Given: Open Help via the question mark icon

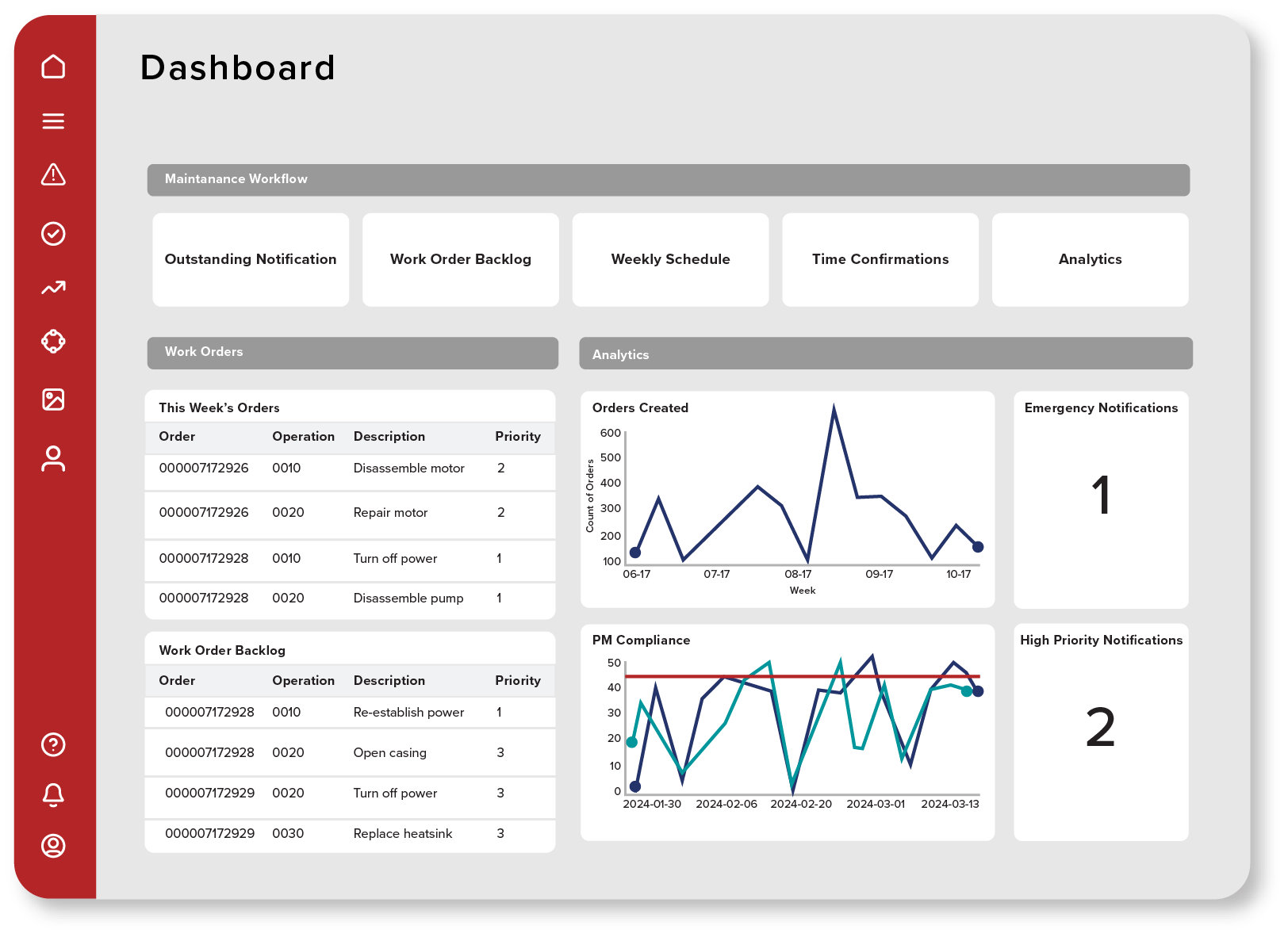Looking at the screenshot, I should 53,745.
